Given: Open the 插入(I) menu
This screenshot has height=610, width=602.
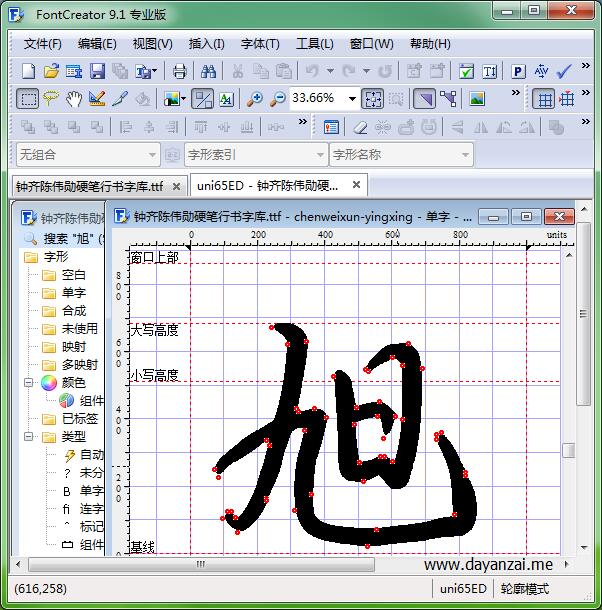Looking at the screenshot, I should 206,44.
